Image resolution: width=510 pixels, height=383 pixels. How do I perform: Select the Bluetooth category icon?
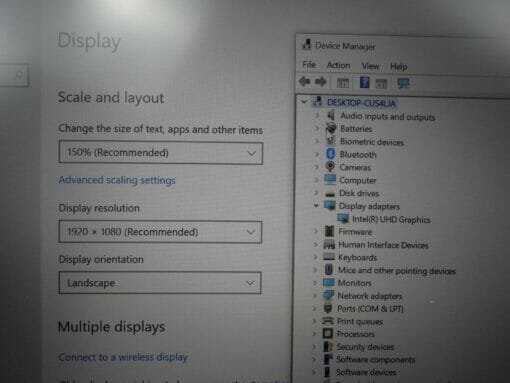(330, 154)
